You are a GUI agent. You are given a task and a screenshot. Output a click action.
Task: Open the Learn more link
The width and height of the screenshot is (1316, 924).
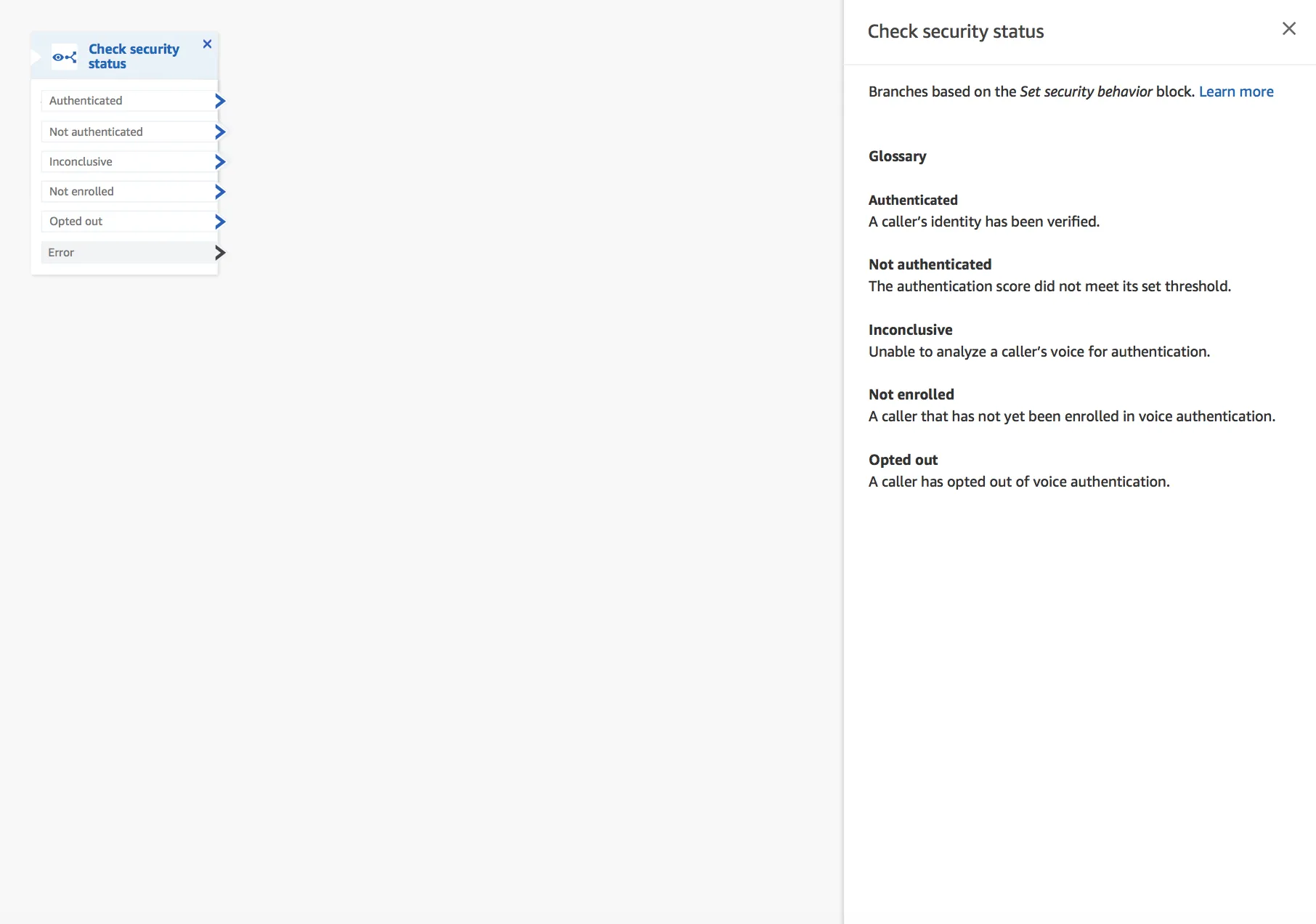(1236, 92)
